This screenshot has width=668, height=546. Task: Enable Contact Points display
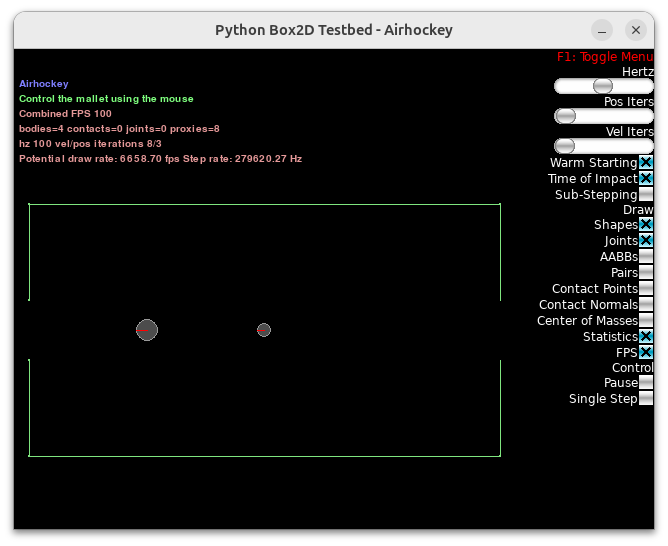point(646,289)
